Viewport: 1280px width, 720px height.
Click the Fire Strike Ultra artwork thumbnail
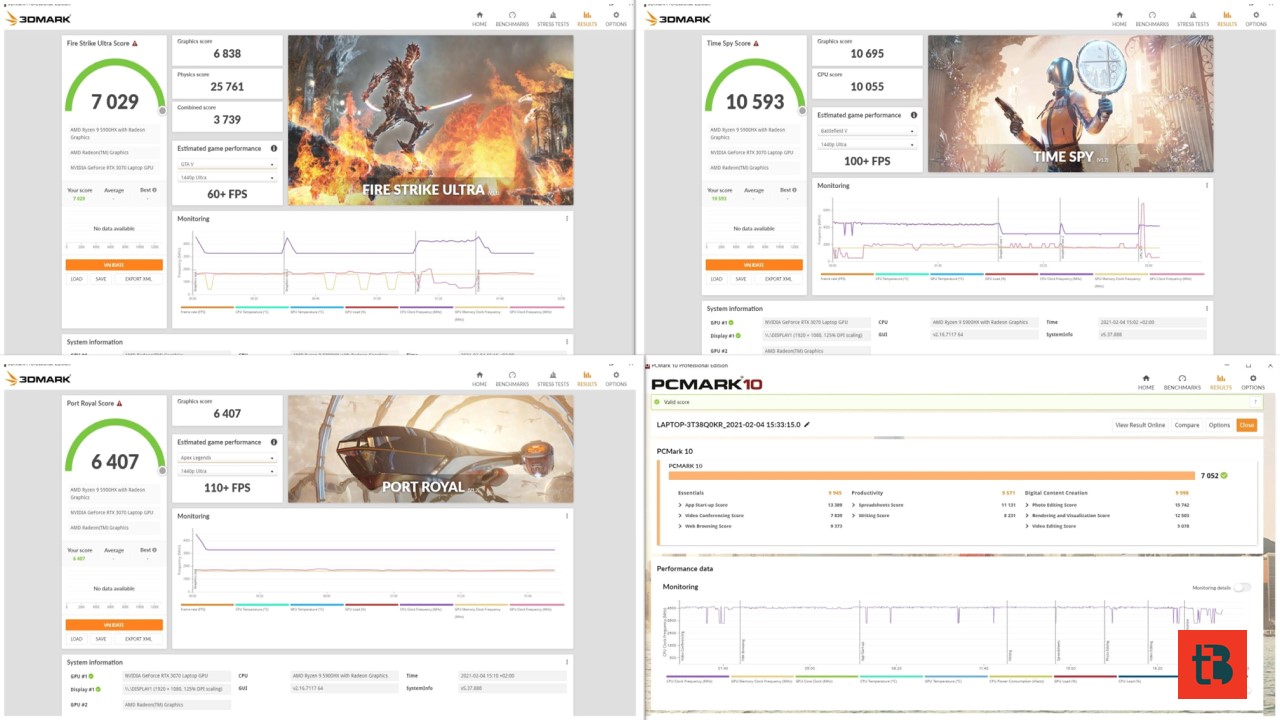click(x=431, y=120)
